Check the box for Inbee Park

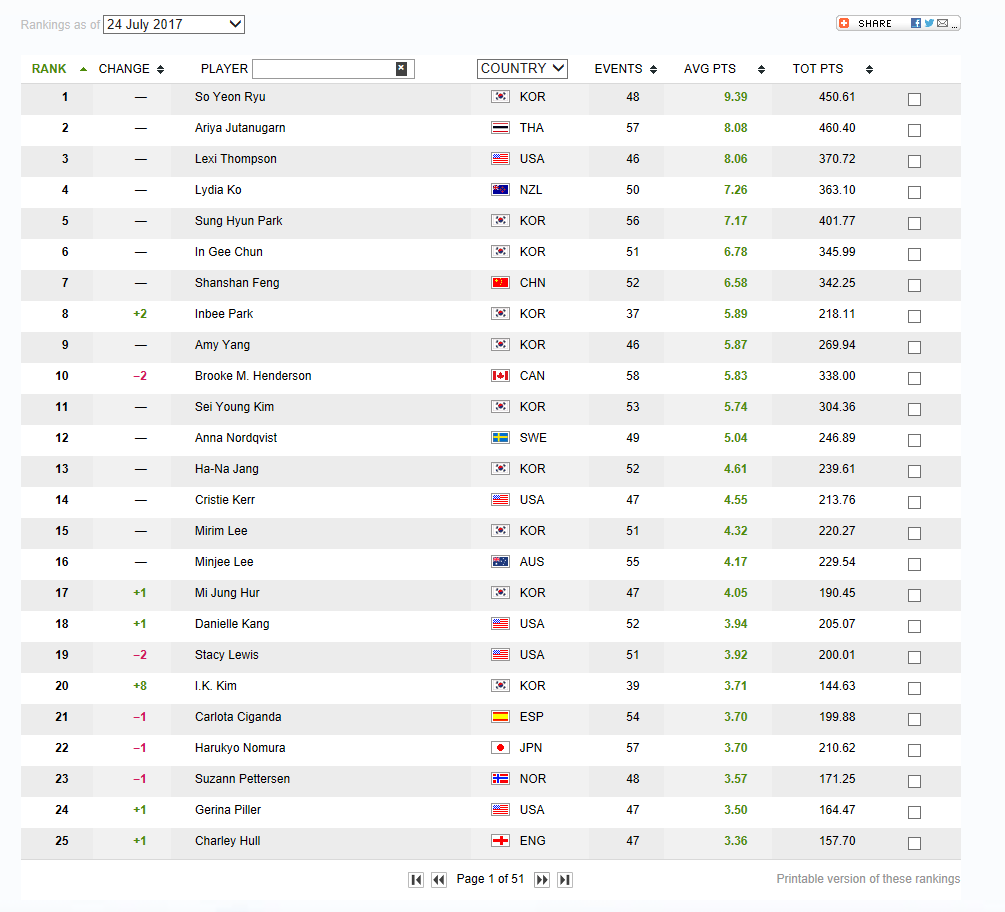click(915, 316)
